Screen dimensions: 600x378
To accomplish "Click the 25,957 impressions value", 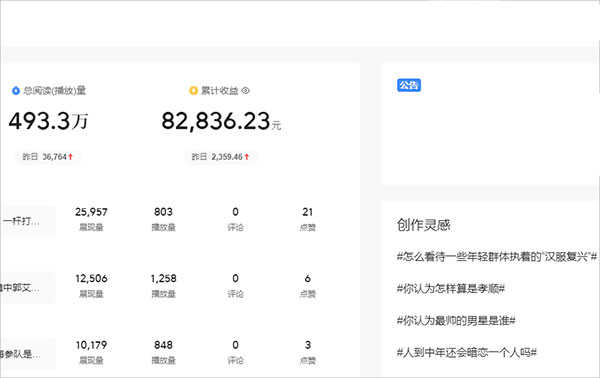I will pos(91,212).
